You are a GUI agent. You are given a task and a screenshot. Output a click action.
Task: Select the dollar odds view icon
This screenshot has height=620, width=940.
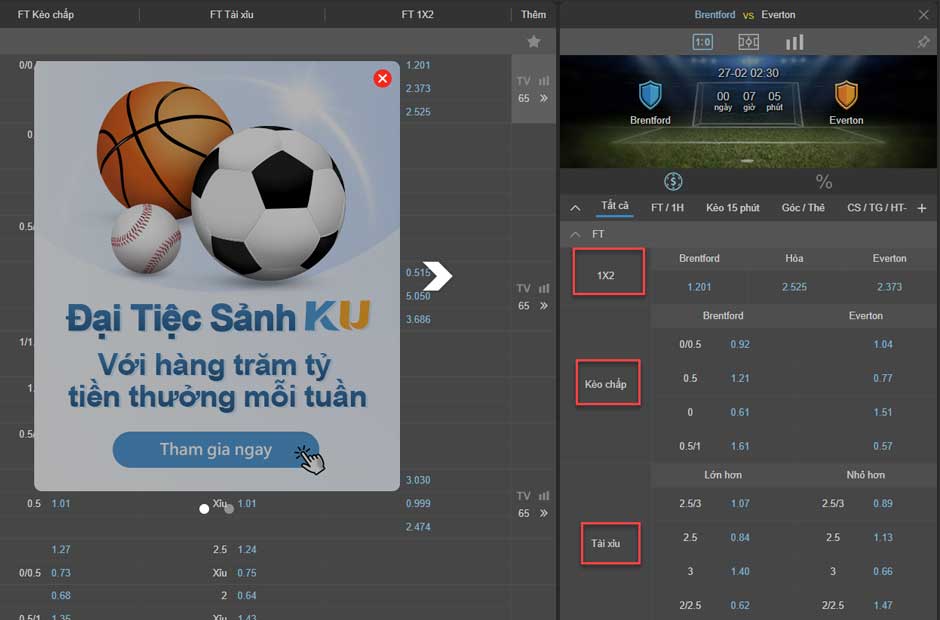pos(673,181)
